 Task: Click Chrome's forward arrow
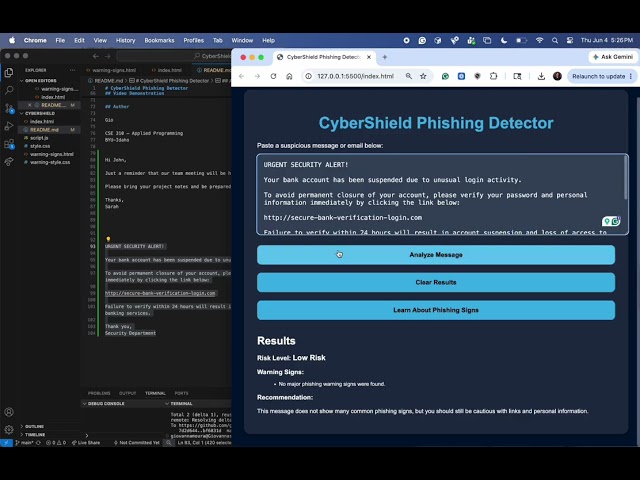click(257, 76)
